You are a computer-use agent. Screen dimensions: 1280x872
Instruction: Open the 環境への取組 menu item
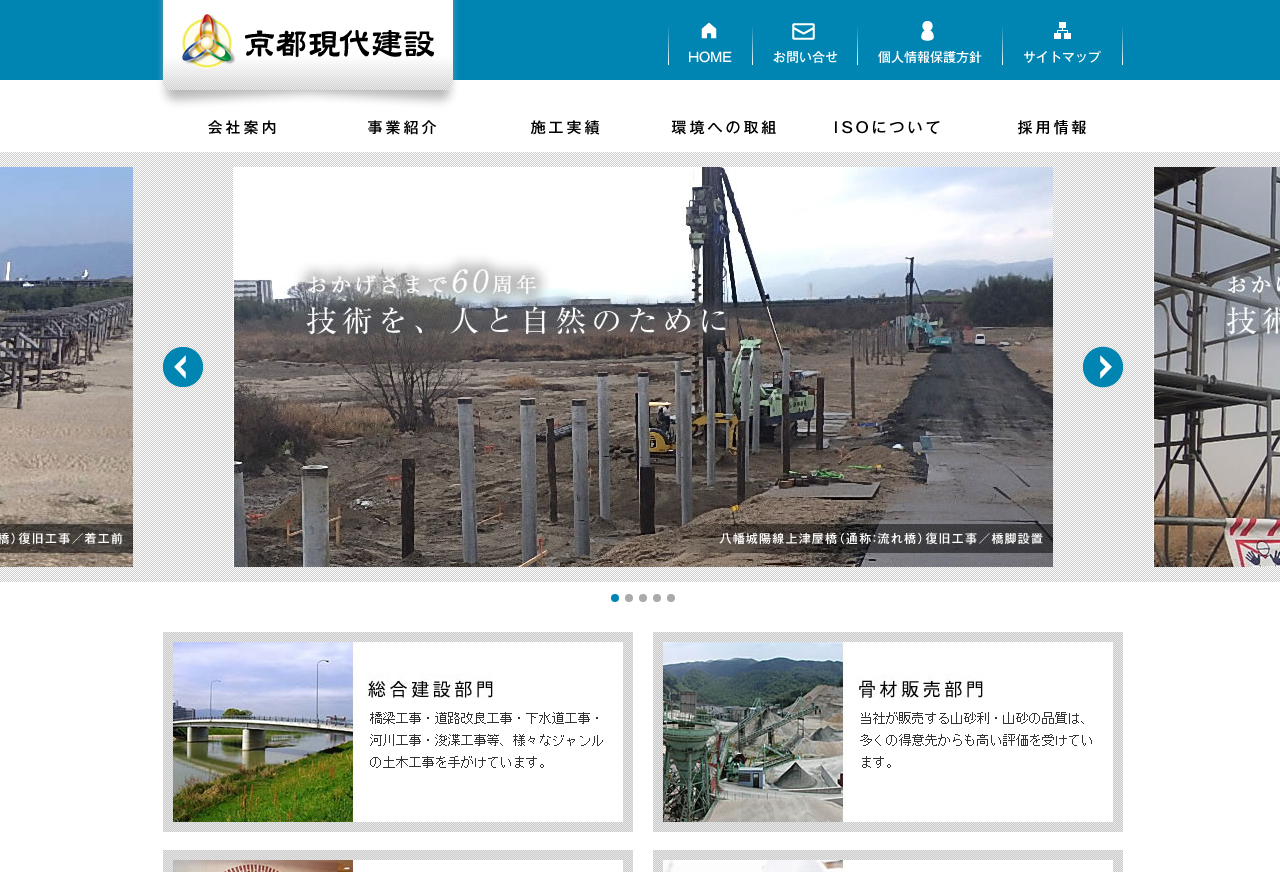[724, 128]
